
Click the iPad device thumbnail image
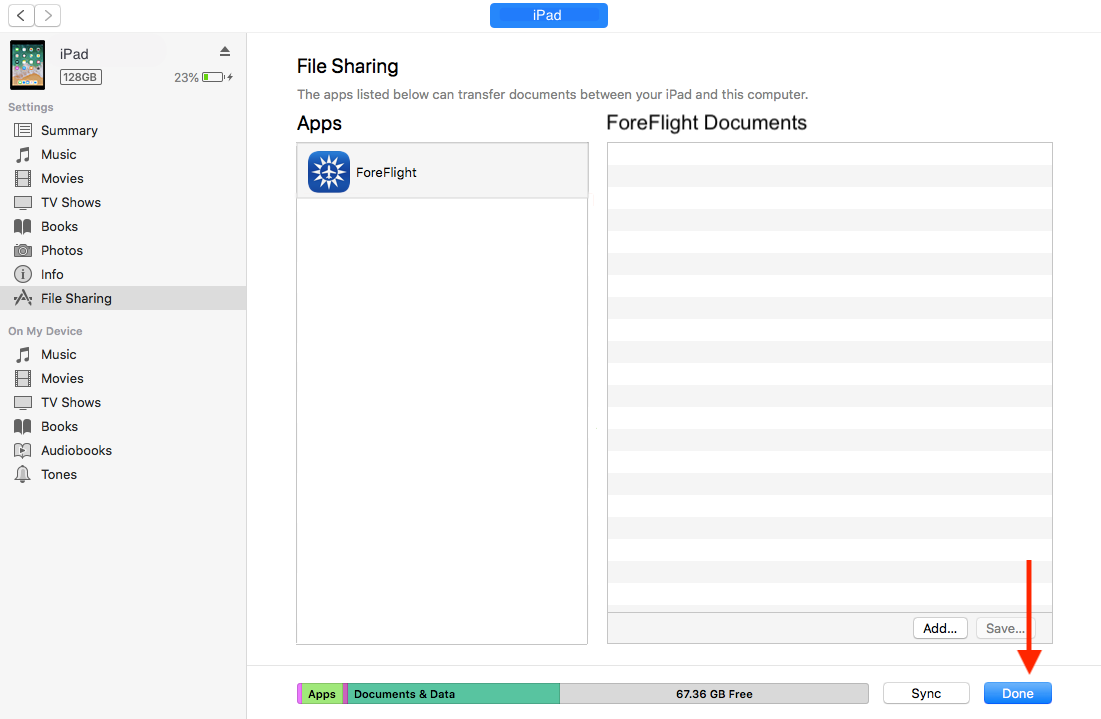(27, 65)
